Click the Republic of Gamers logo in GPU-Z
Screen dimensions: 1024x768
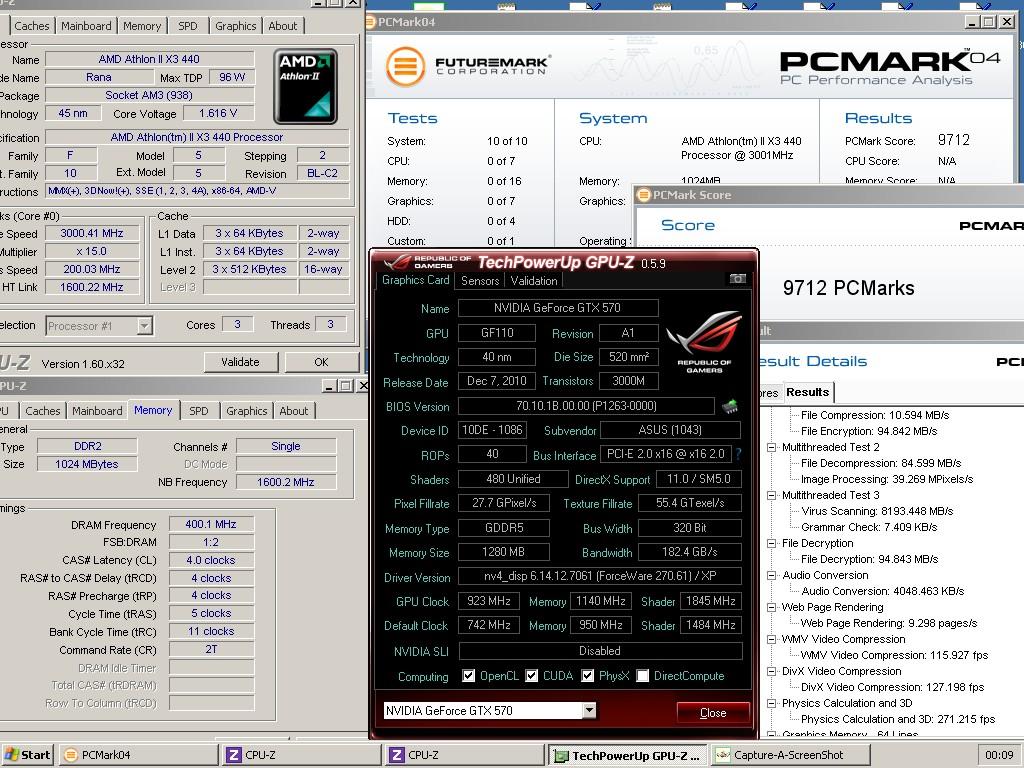[x=704, y=342]
